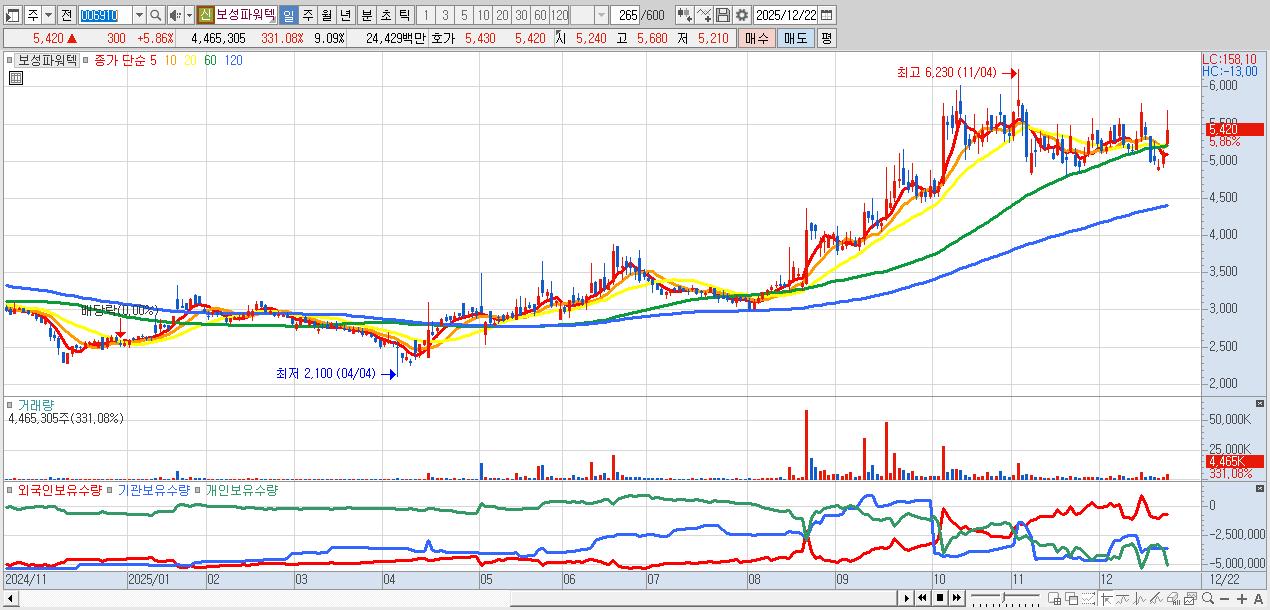1270x610 pixels.
Task: Click the speaker sound icon in toolbar
Action: [x=175, y=15]
